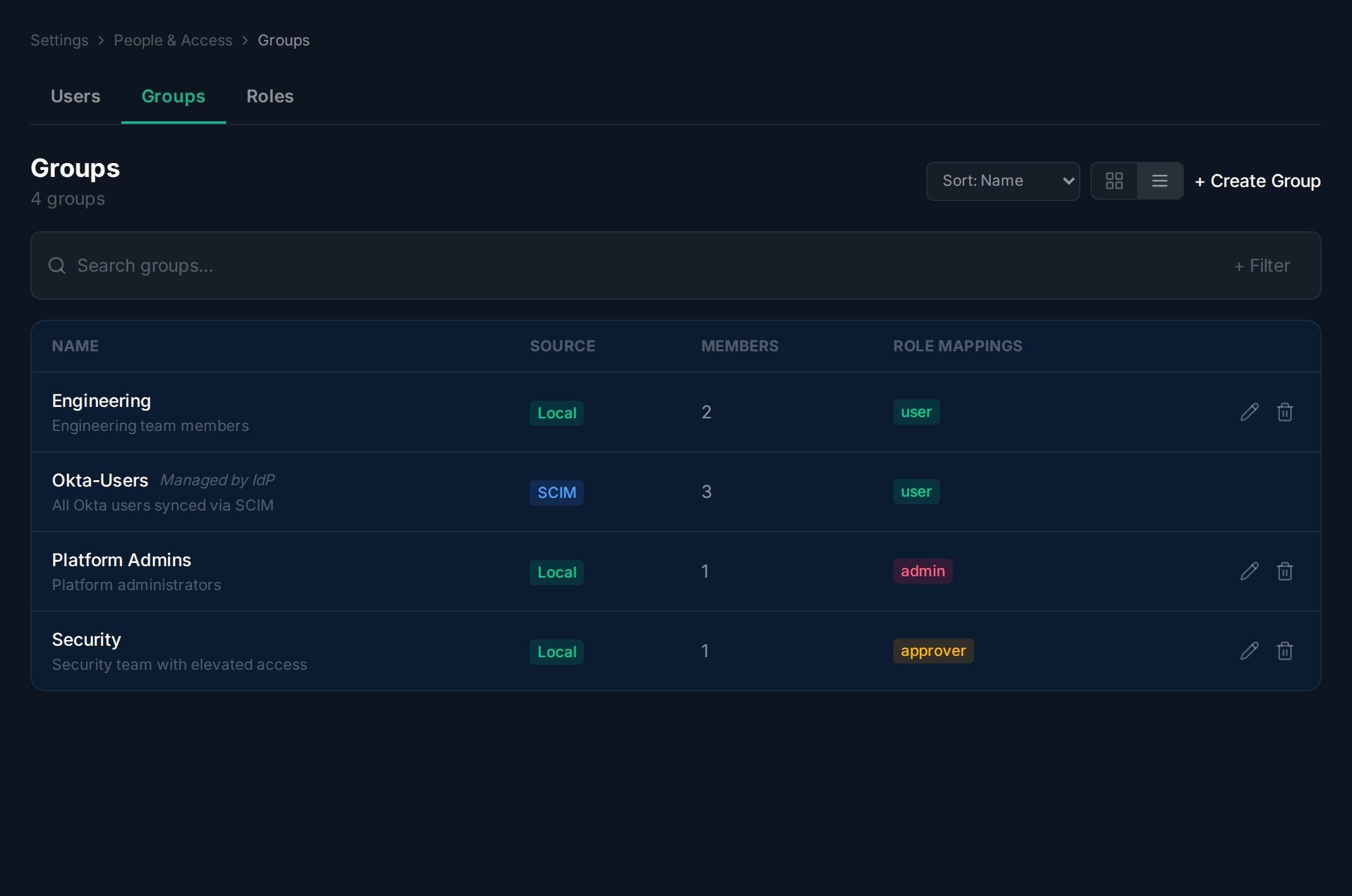Delete the Security group
Viewport: 1352px width, 896px height.
(x=1284, y=651)
